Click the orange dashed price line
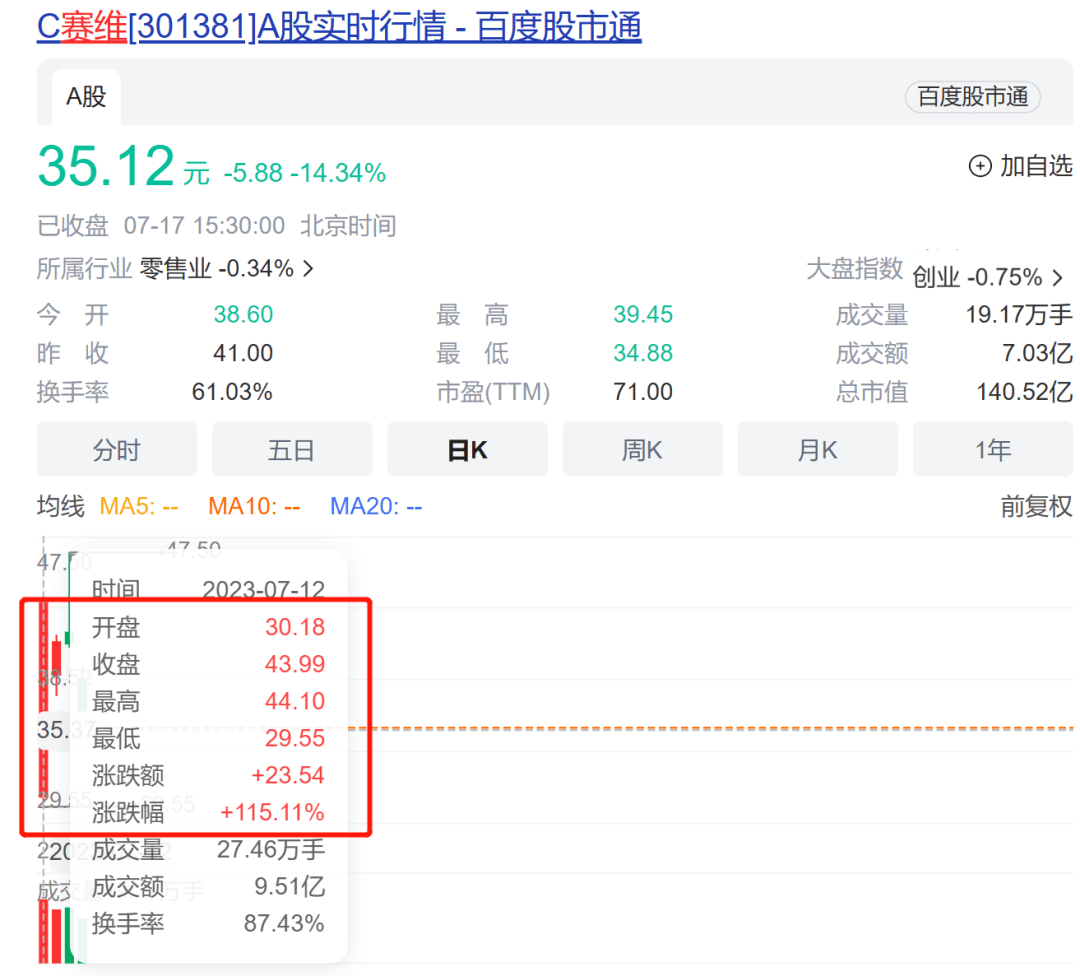Screen dimensions: 1080x976 coord(700,728)
